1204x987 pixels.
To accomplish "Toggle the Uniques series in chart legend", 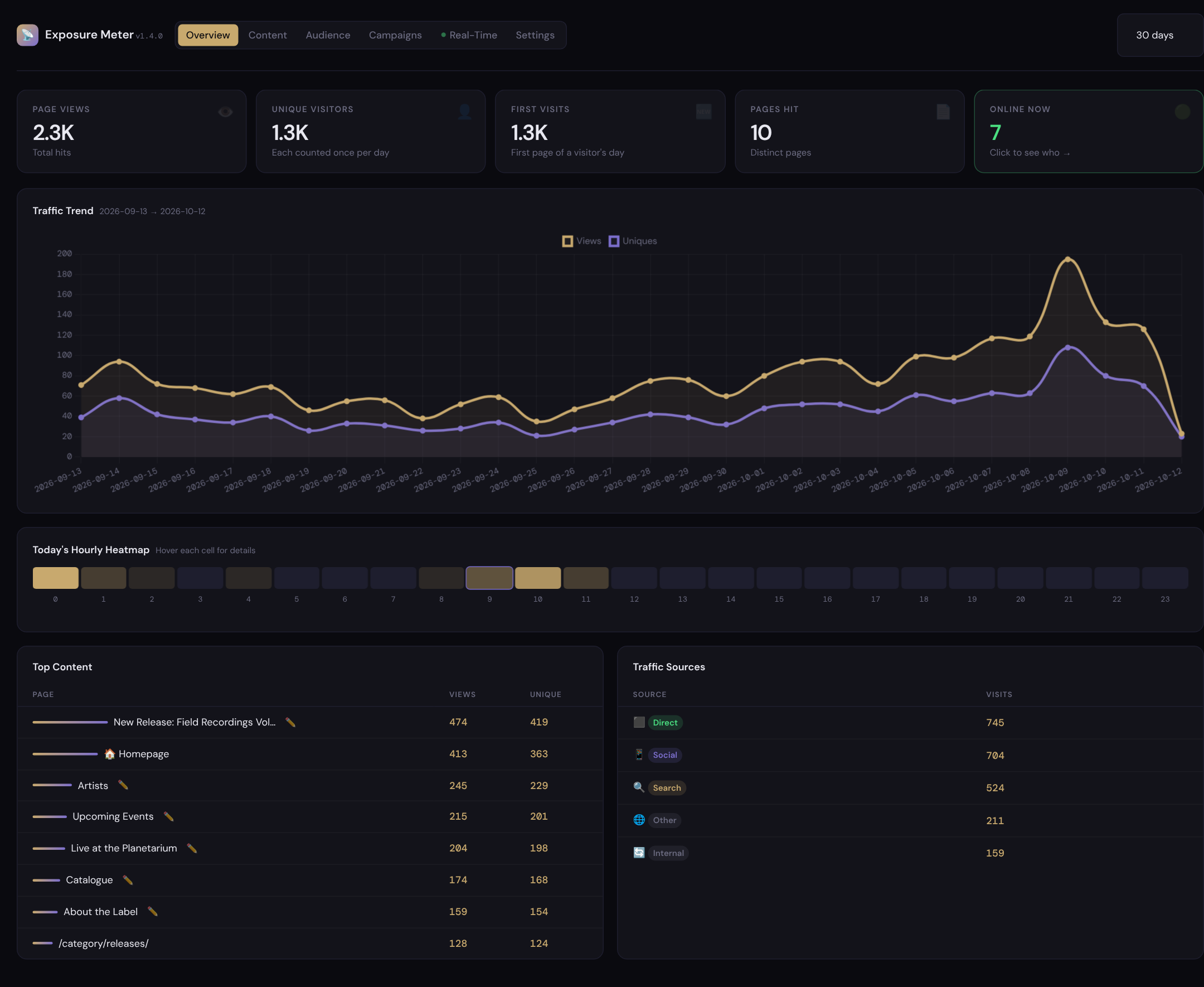I will click(633, 241).
